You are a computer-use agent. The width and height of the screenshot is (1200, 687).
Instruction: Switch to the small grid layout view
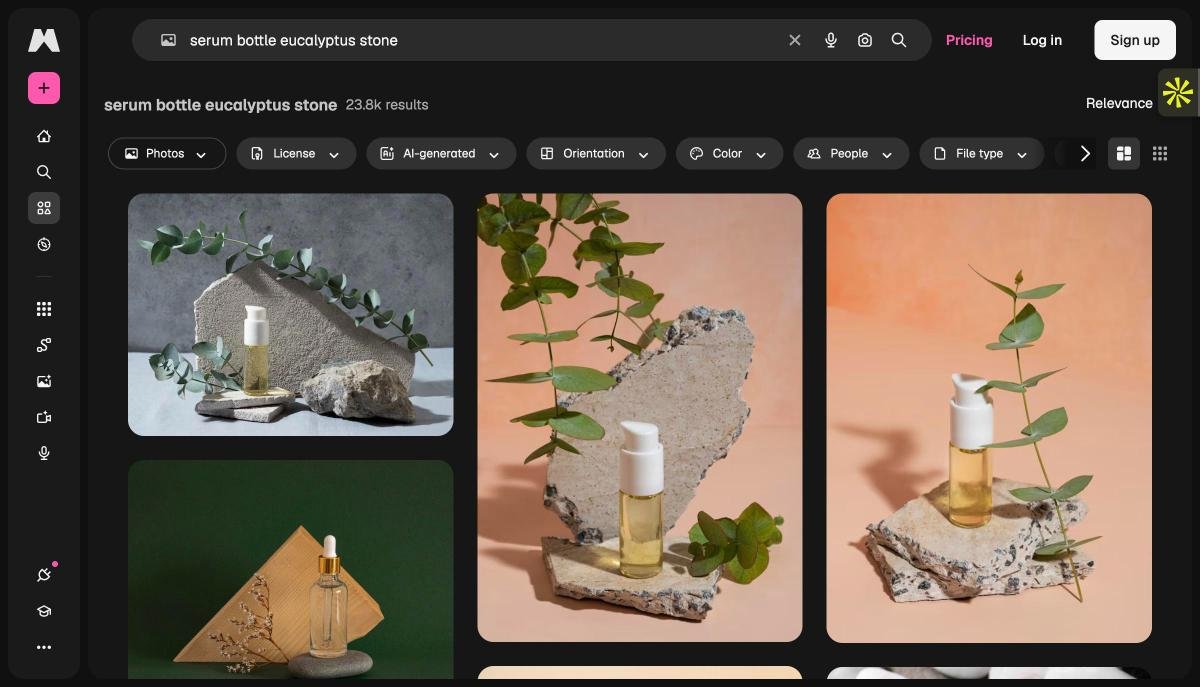coord(1160,153)
